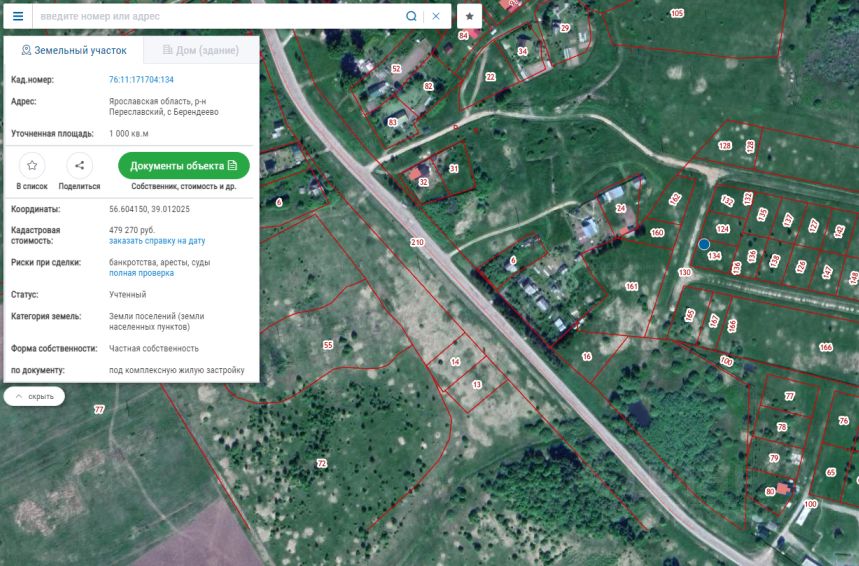Screen dimensions: 859x566
Task: Select parcel 55 on the map
Action: click(x=328, y=345)
